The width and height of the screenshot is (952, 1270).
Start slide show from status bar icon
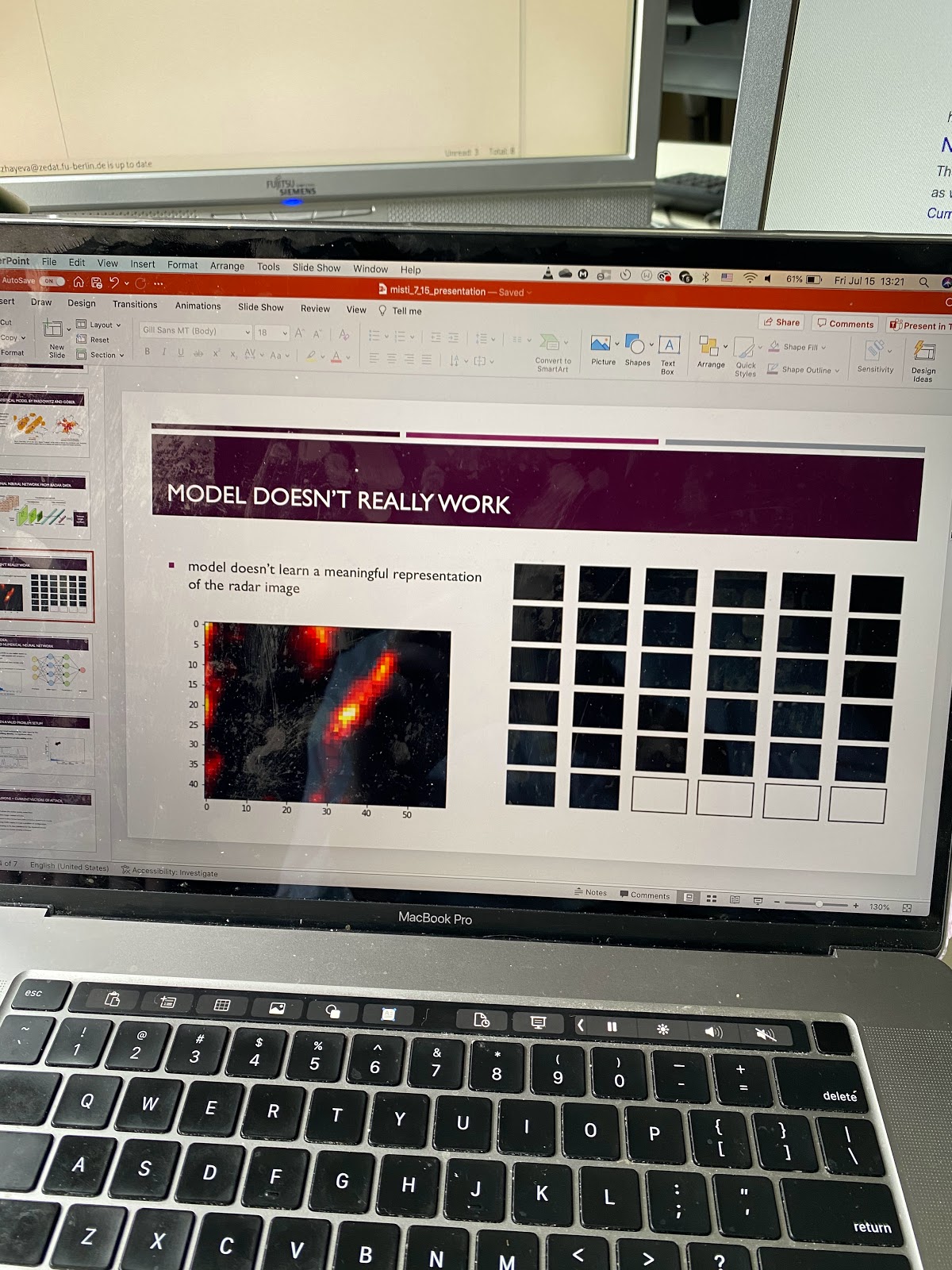(758, 901)
